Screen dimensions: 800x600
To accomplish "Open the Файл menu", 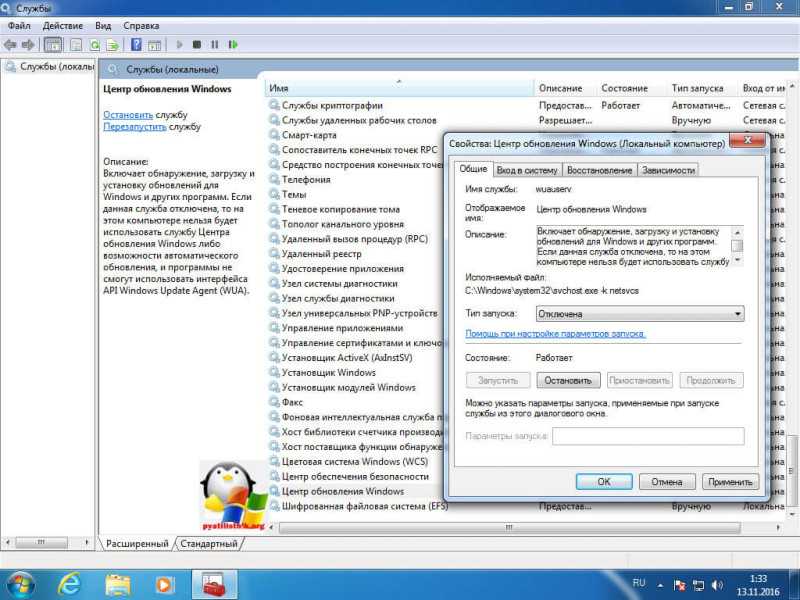I will coord(19,26).
